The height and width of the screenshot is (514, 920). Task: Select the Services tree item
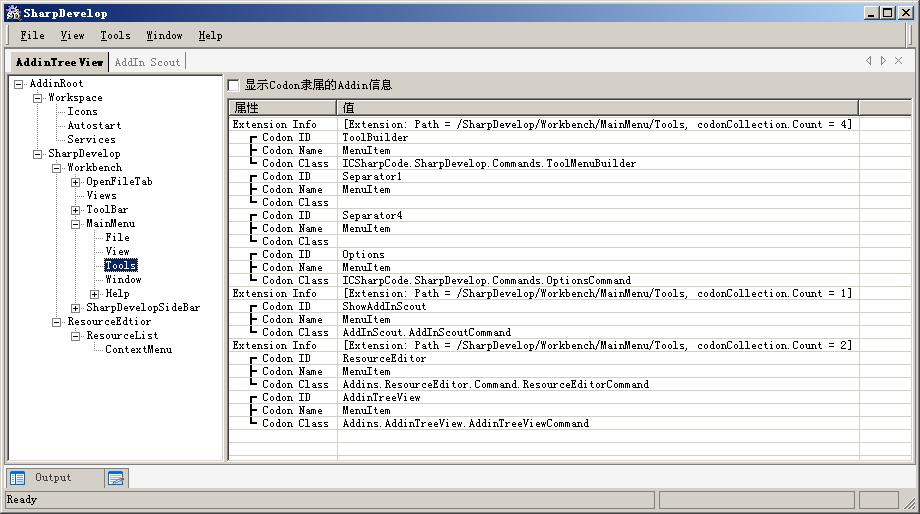click(91, 140)
